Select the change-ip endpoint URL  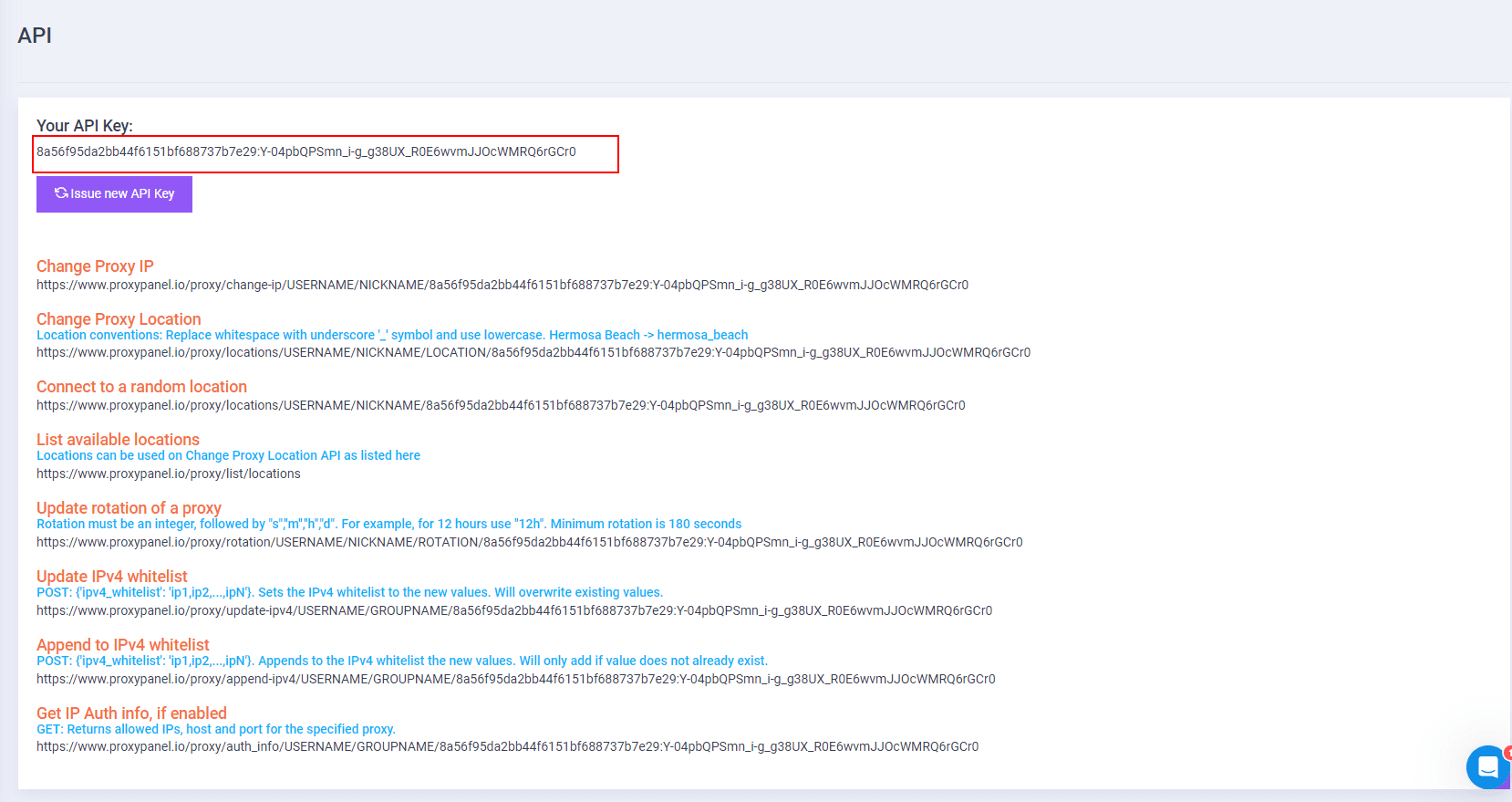click(502, 286)
